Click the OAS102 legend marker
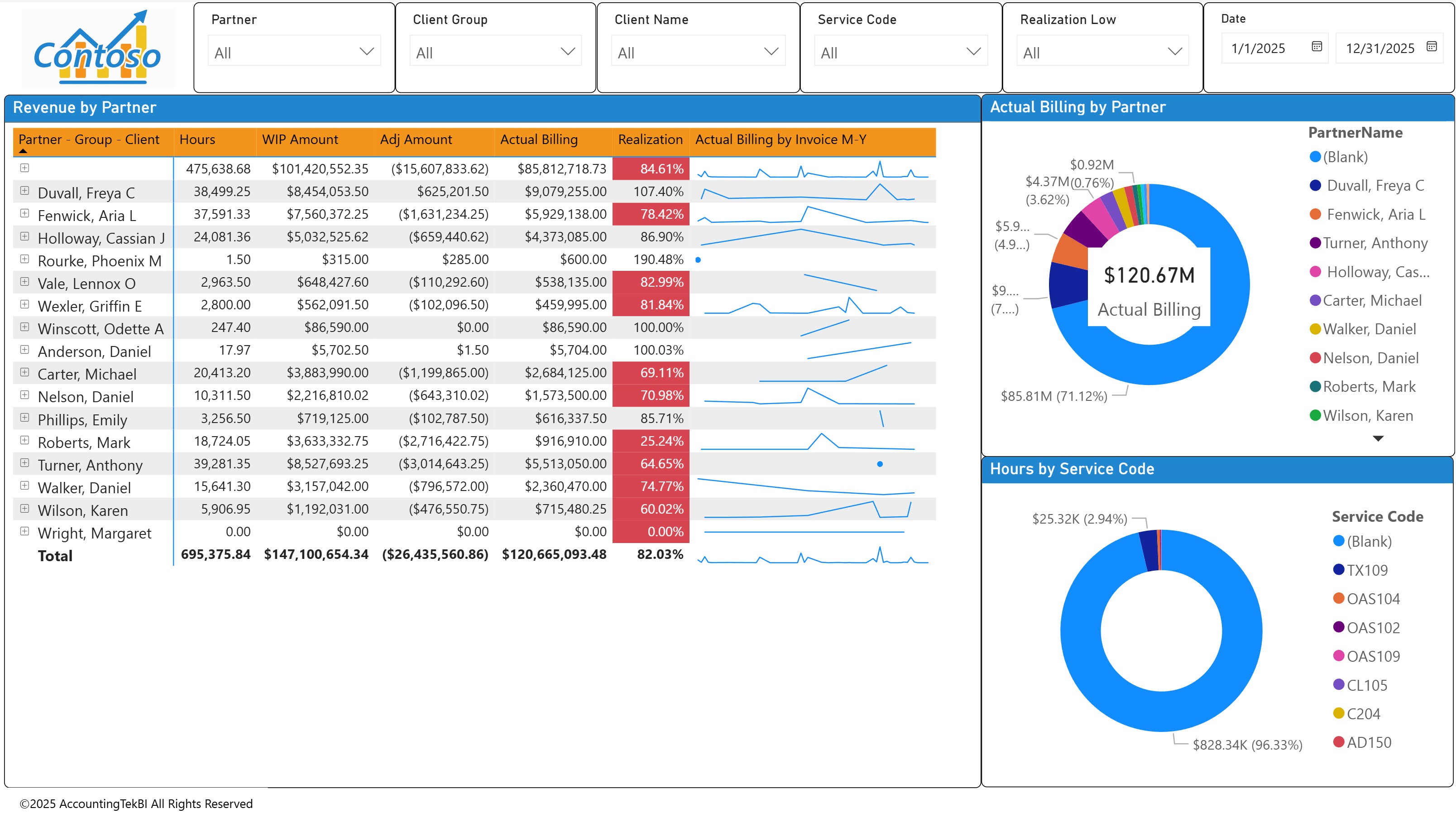 click(1338, 628)
